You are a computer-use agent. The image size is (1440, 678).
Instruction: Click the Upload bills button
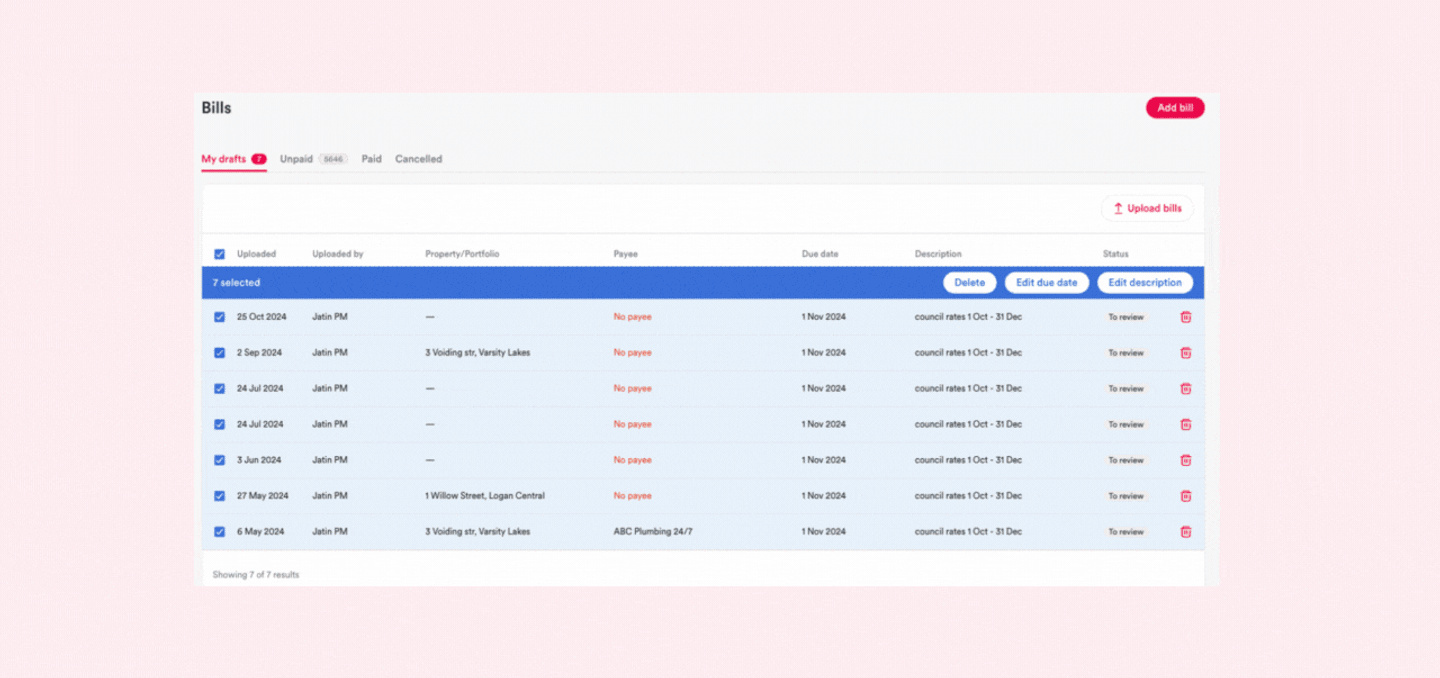tap(1147, 209)
